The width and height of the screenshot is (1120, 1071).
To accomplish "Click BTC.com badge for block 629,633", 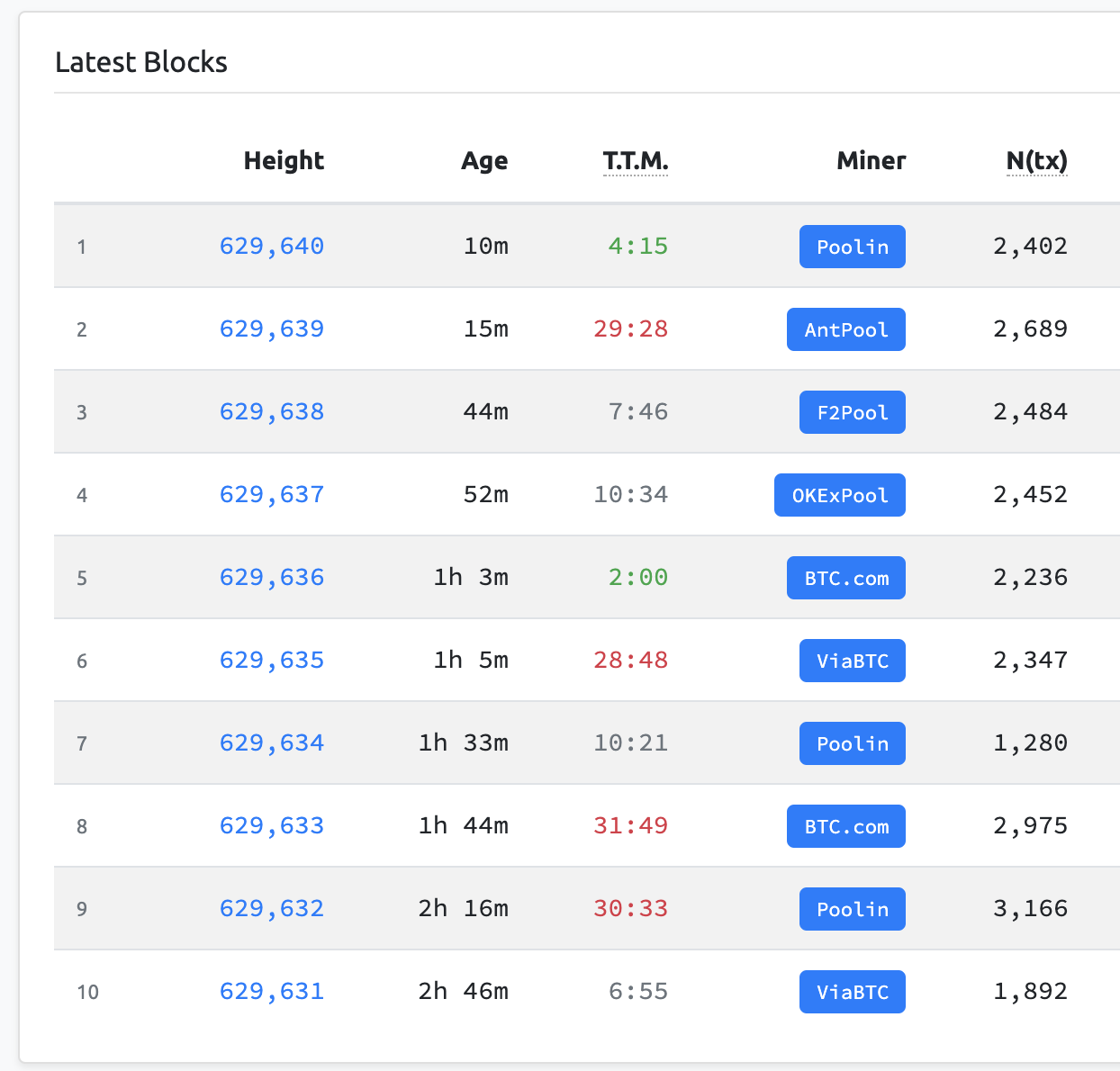I will tap(846, 826).
